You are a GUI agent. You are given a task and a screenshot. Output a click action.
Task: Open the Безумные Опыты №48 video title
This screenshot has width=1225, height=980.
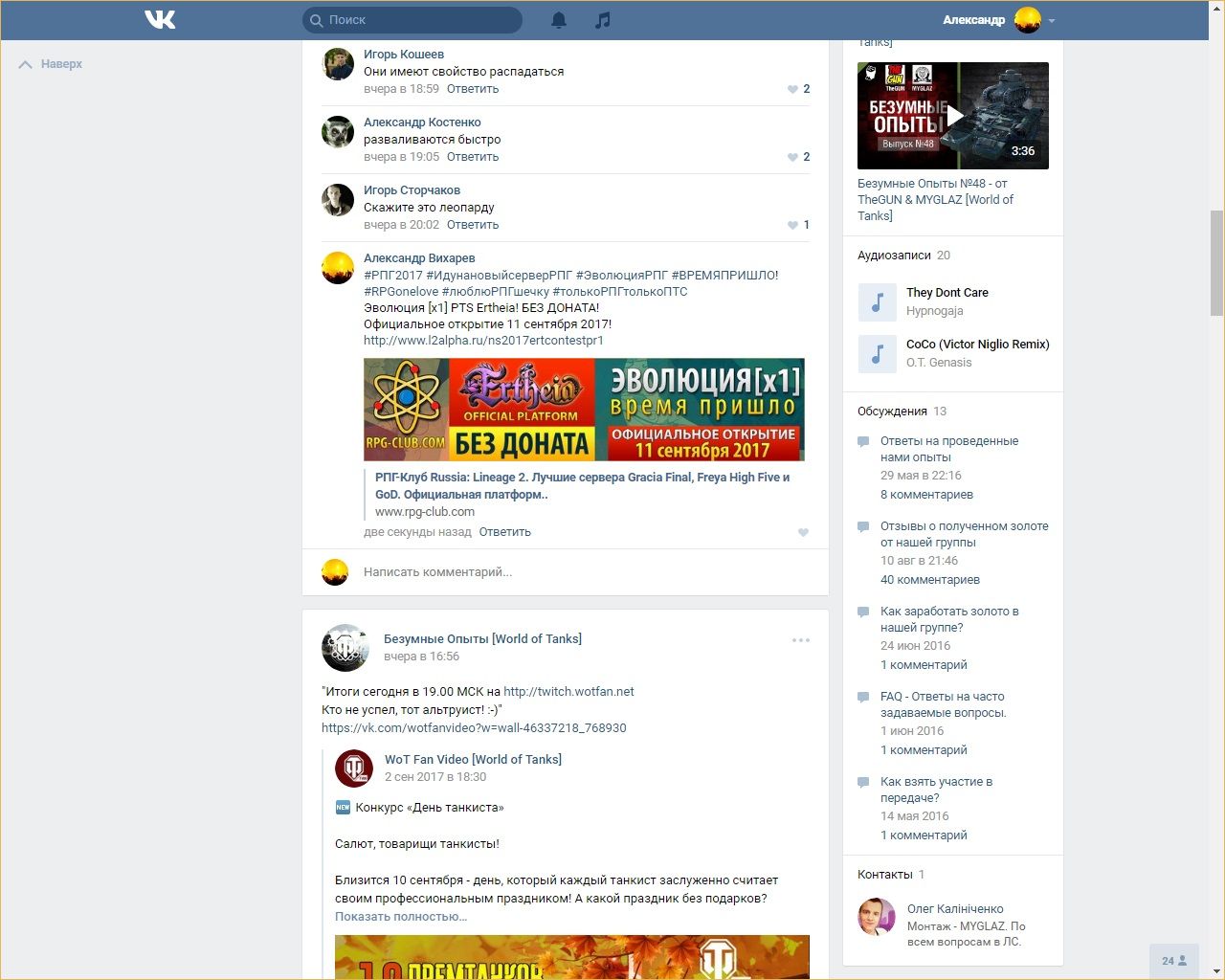click(x=935, y=200)
